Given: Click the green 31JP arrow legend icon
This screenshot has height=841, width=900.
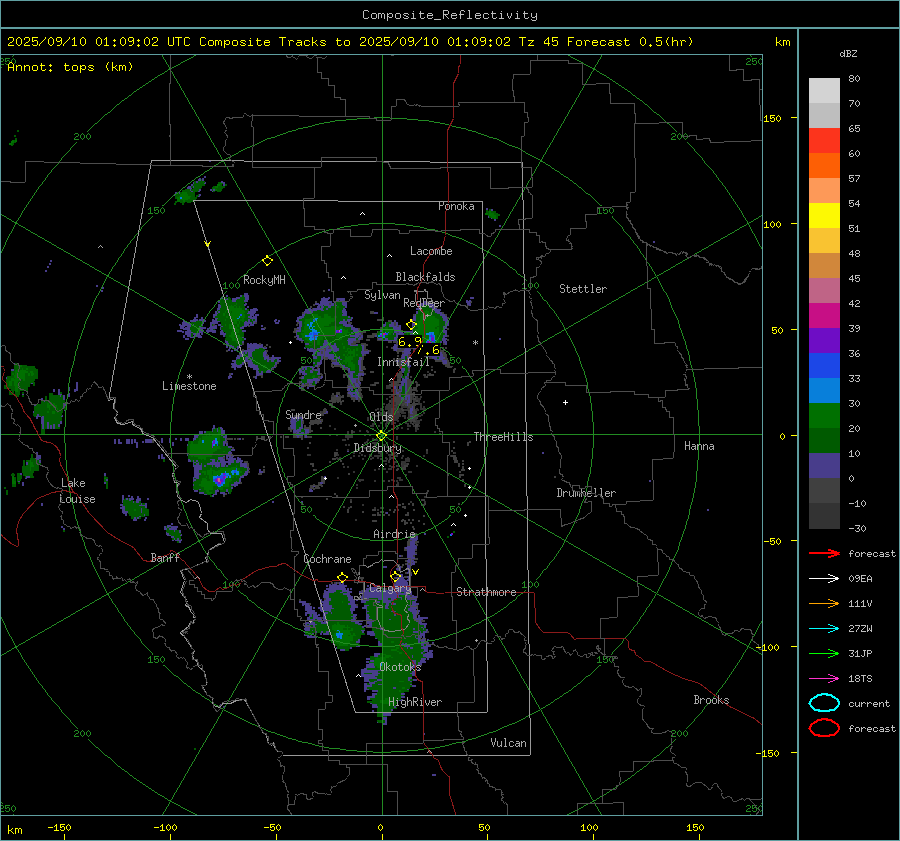Looking at the screenshot, I should tap(824, 653).
